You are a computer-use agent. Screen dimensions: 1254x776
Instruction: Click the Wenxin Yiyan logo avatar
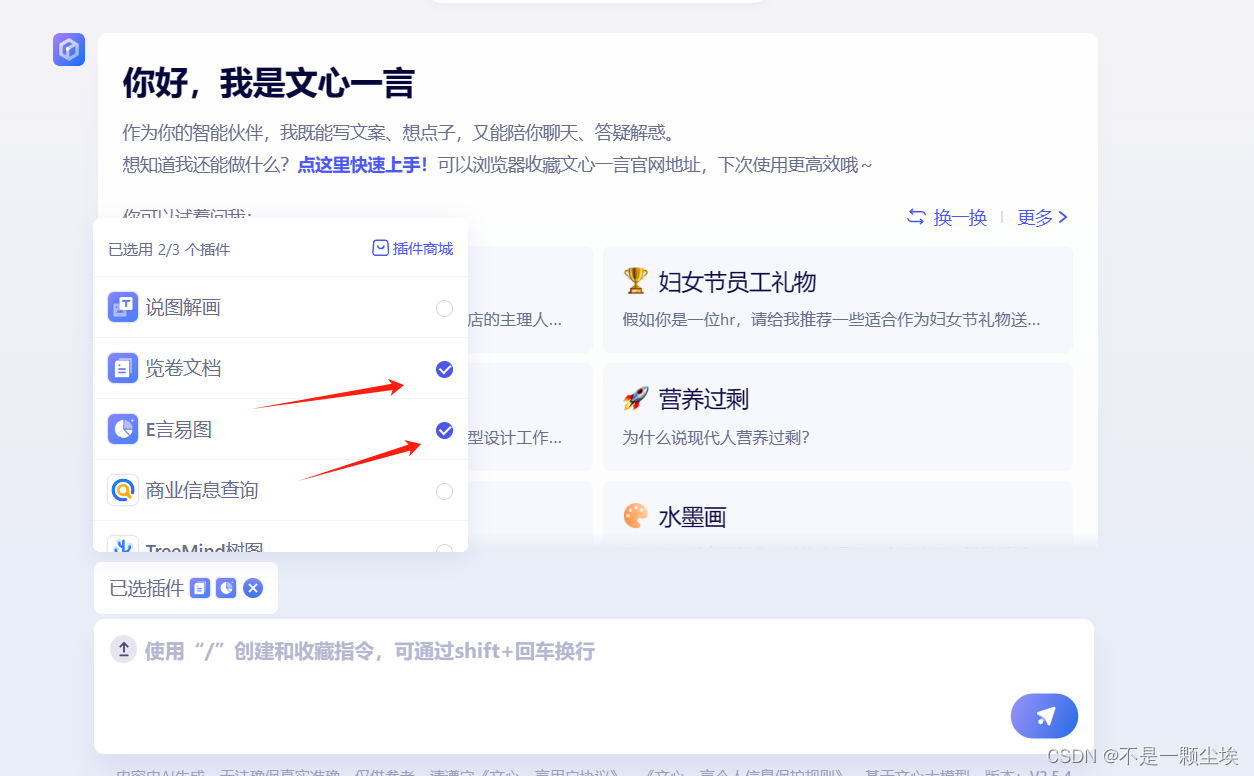[x=69, y=49]
